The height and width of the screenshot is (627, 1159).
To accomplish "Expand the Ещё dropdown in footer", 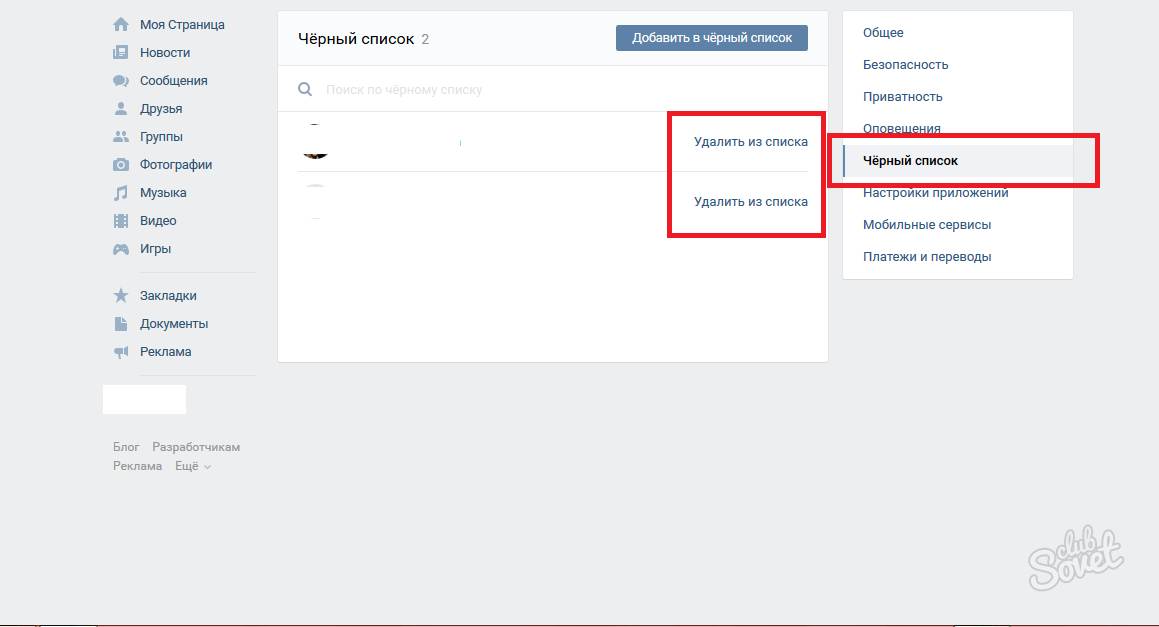I will (192, 466).
